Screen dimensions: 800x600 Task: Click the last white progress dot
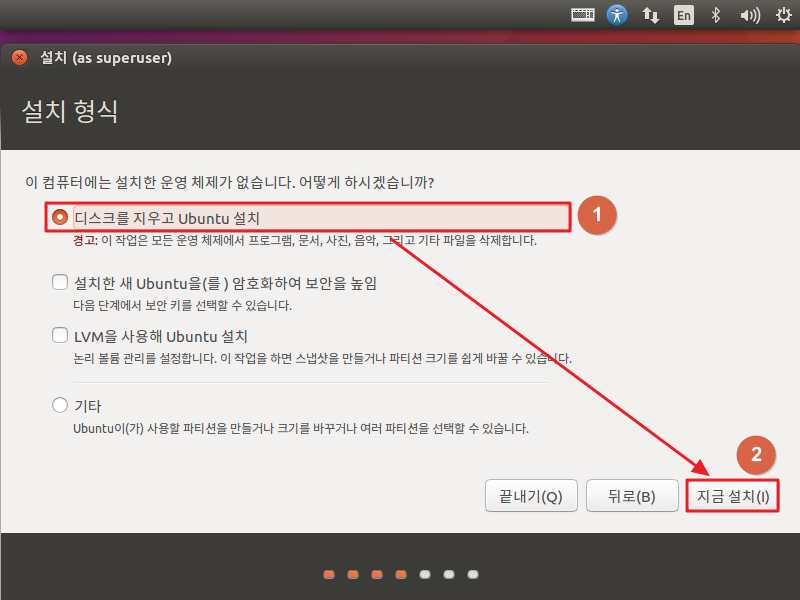tap(473, 574)
